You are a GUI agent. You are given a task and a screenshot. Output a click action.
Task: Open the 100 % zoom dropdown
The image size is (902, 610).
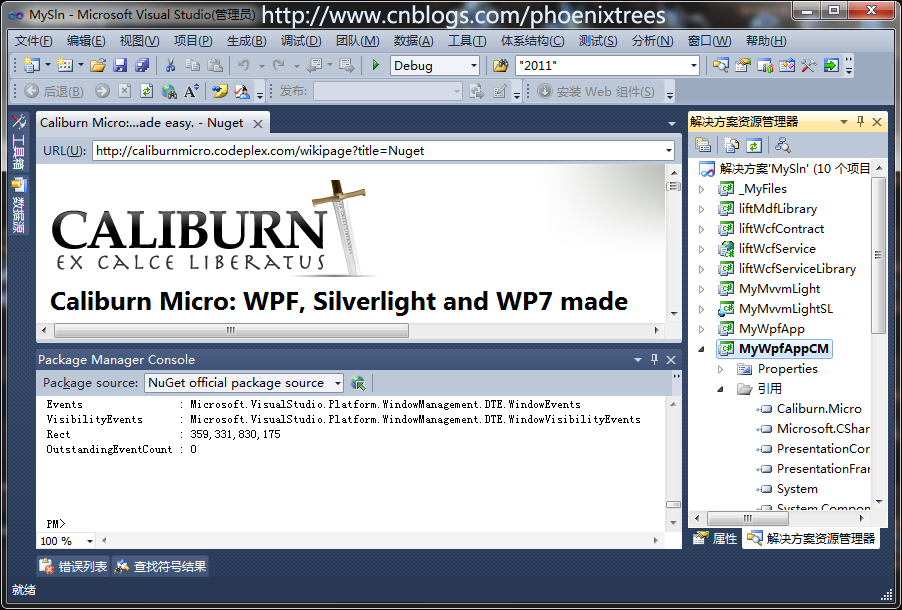pos(89,541)
